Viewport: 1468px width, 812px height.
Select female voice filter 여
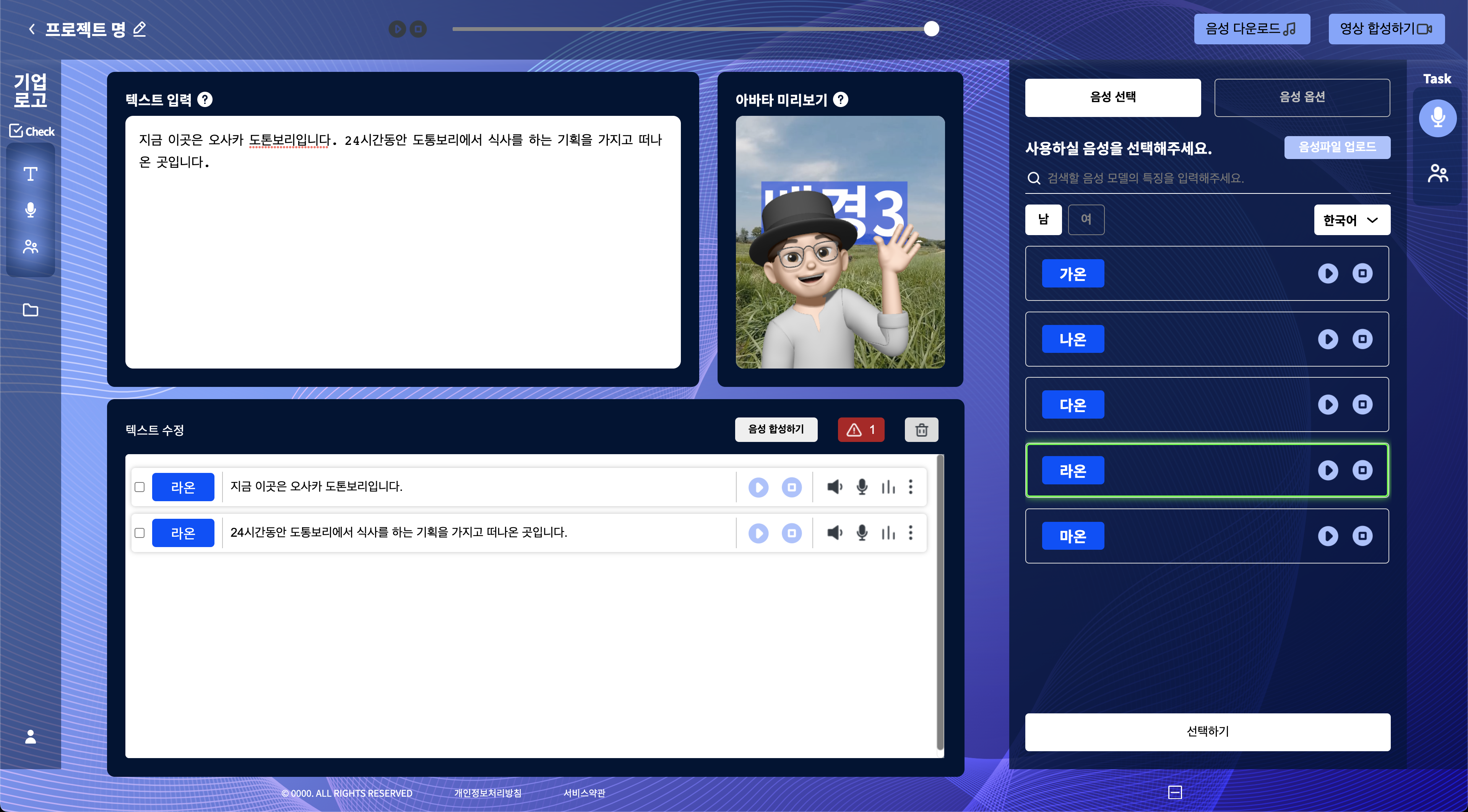coord(1086,219)
